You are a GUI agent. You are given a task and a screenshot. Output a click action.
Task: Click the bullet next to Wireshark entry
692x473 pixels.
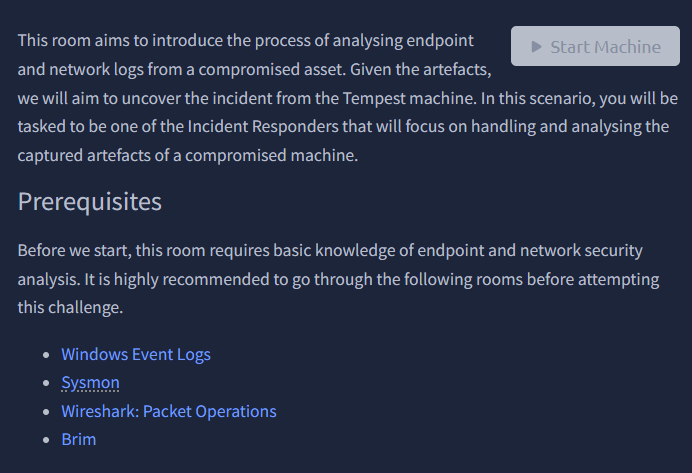[x=46, y=412]
